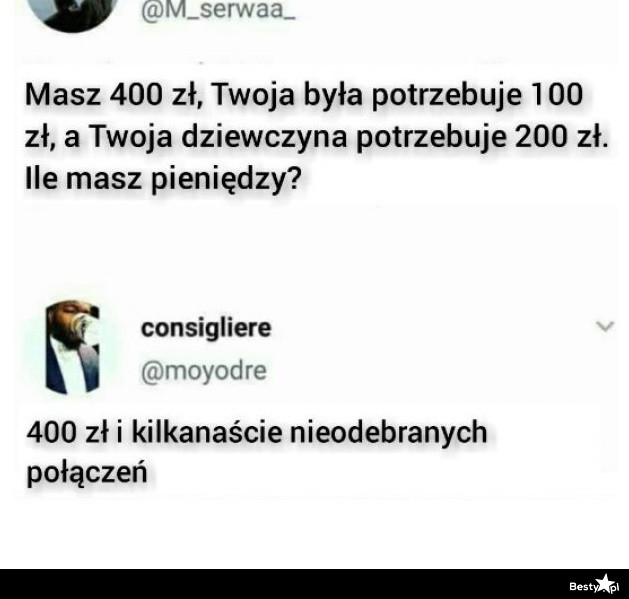Click the word 'nieodebranych' in reply
Screen dimensions: 629x599
(388, 432)
